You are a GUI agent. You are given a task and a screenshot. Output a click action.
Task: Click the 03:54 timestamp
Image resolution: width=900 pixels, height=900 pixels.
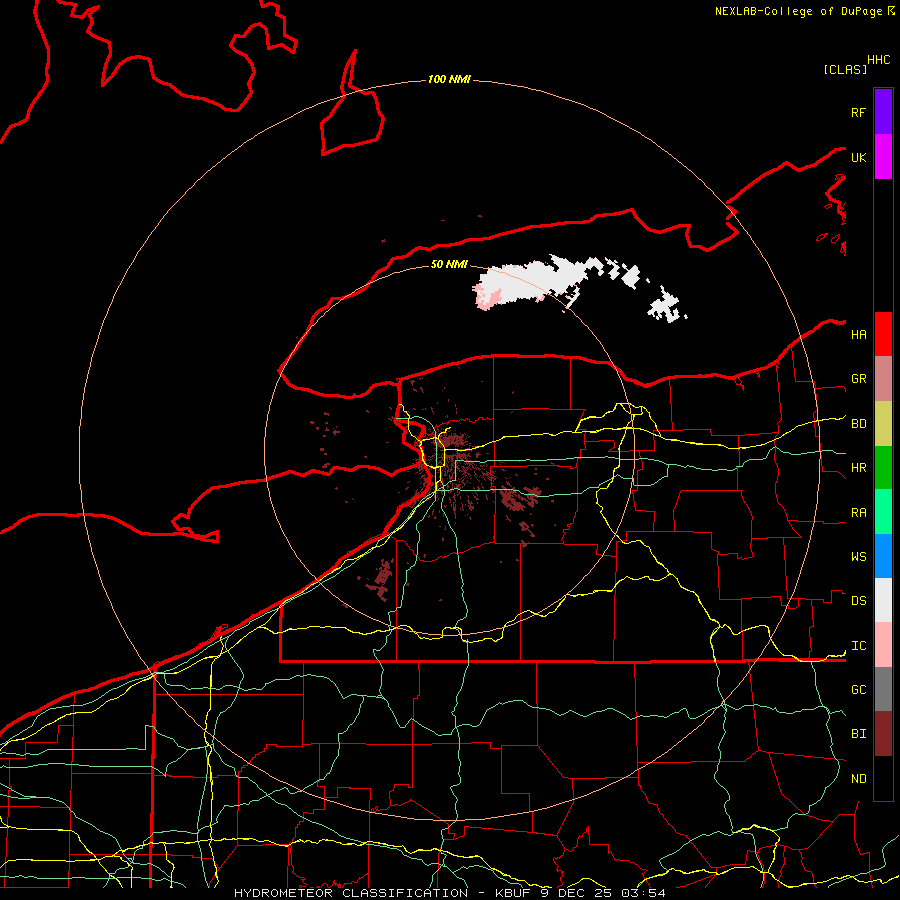(x=643, y=893)
